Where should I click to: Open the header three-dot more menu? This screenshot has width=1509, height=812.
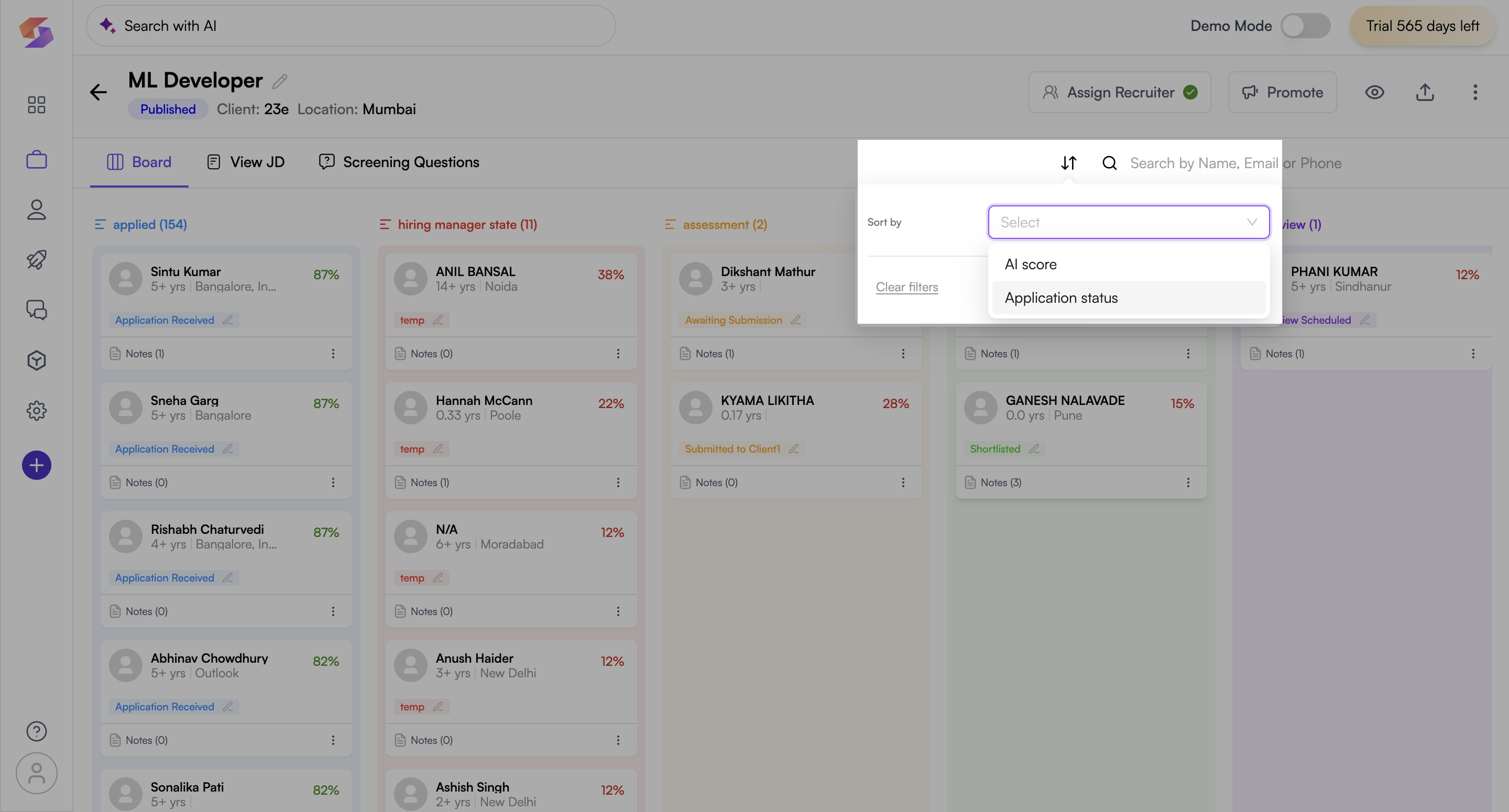[1475, 92]
